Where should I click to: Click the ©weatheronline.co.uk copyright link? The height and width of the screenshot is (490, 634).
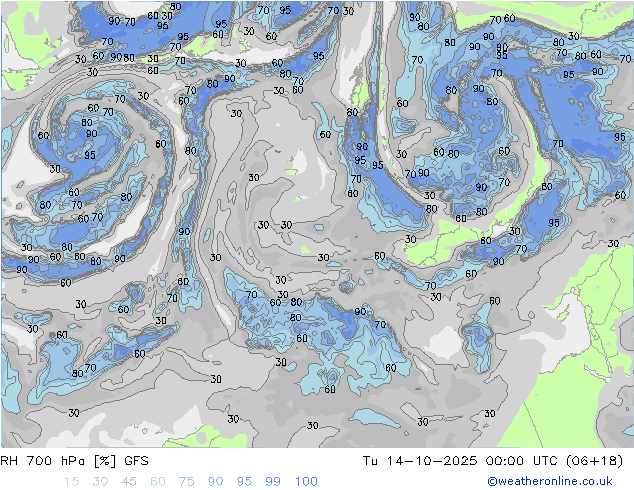pyautogui.click(x=550, y=481)
